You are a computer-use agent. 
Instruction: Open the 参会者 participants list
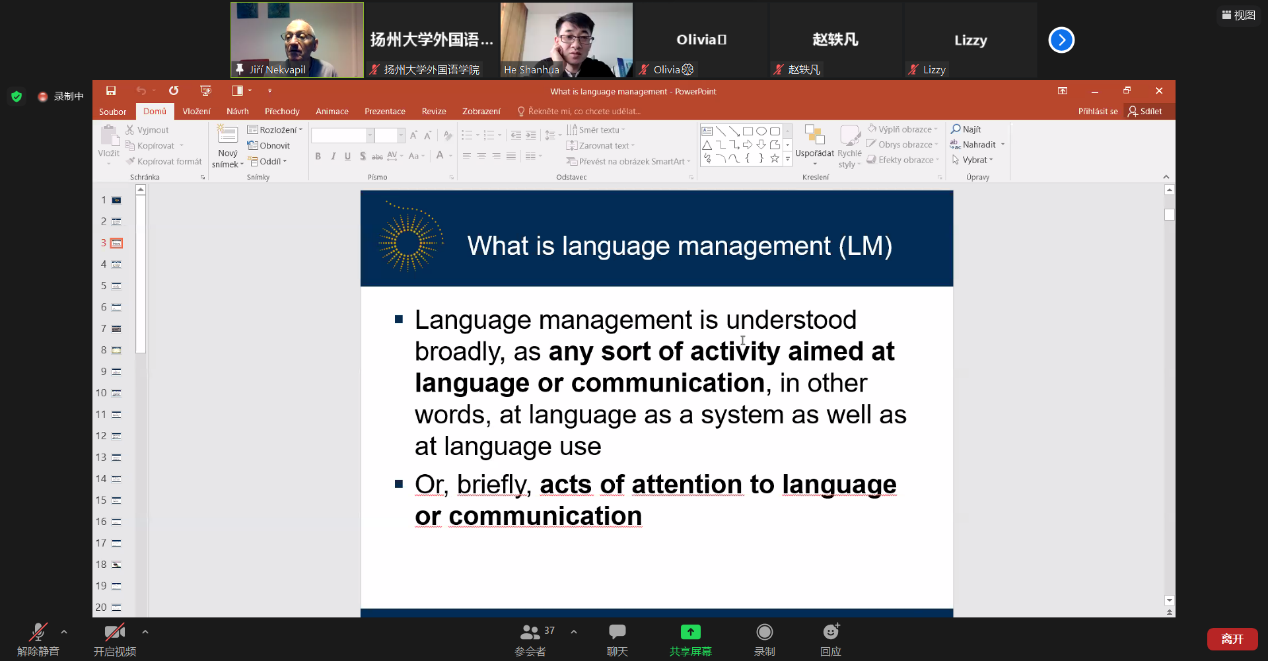(531, 639)
